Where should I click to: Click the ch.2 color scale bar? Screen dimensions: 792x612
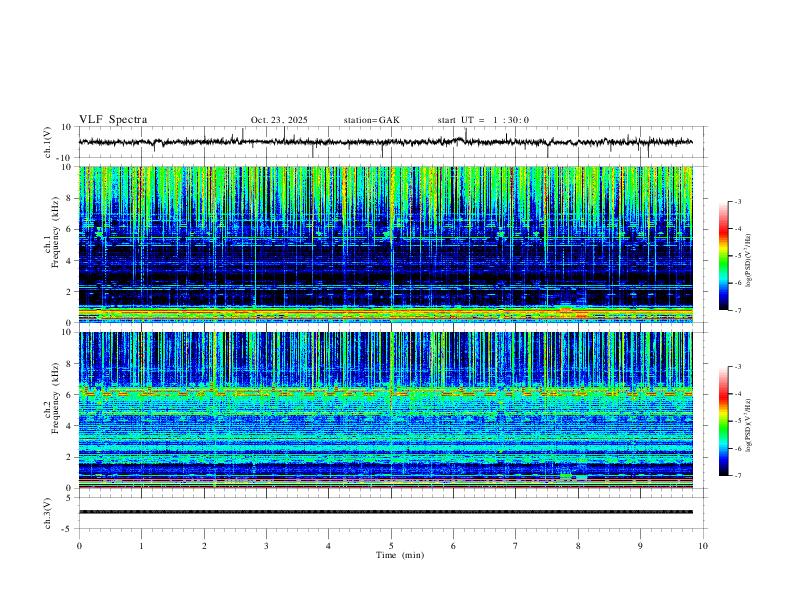tap(723, 421)
